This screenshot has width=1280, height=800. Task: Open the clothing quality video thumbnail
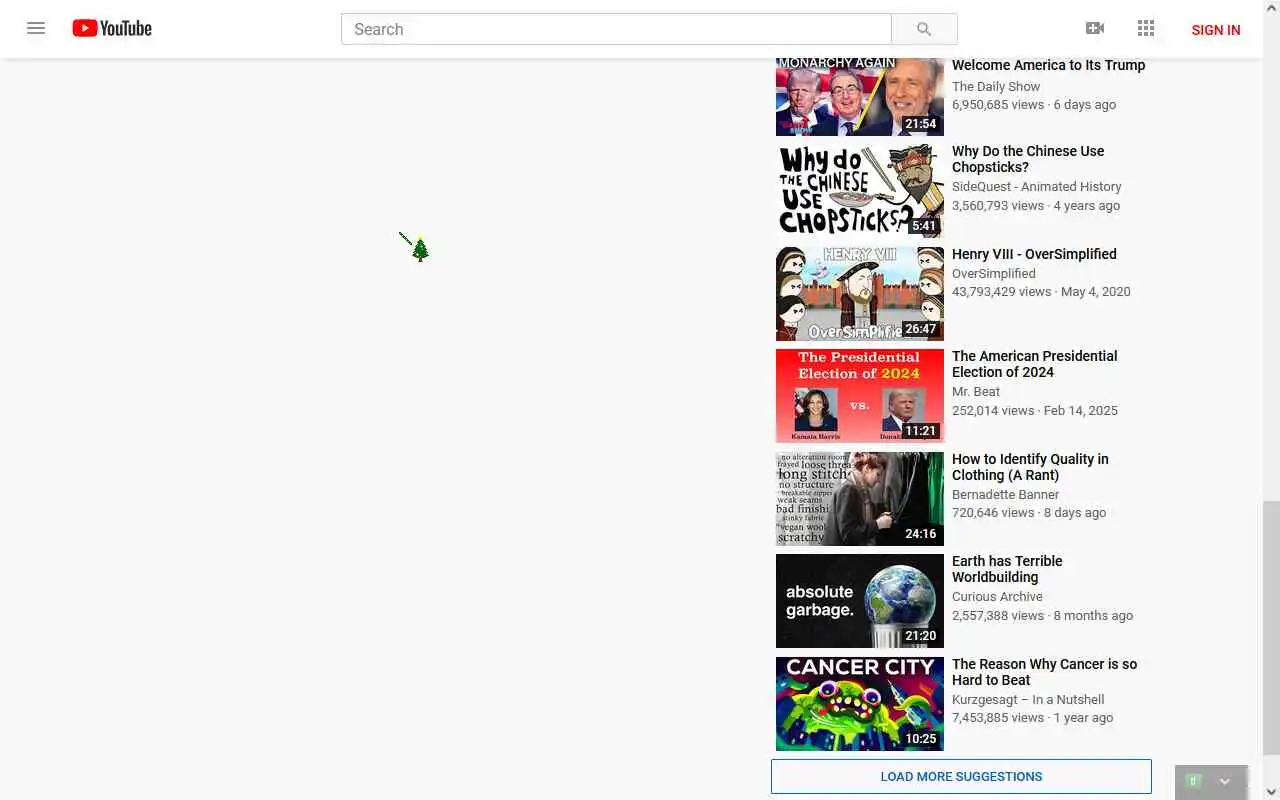tap(860, 499)
